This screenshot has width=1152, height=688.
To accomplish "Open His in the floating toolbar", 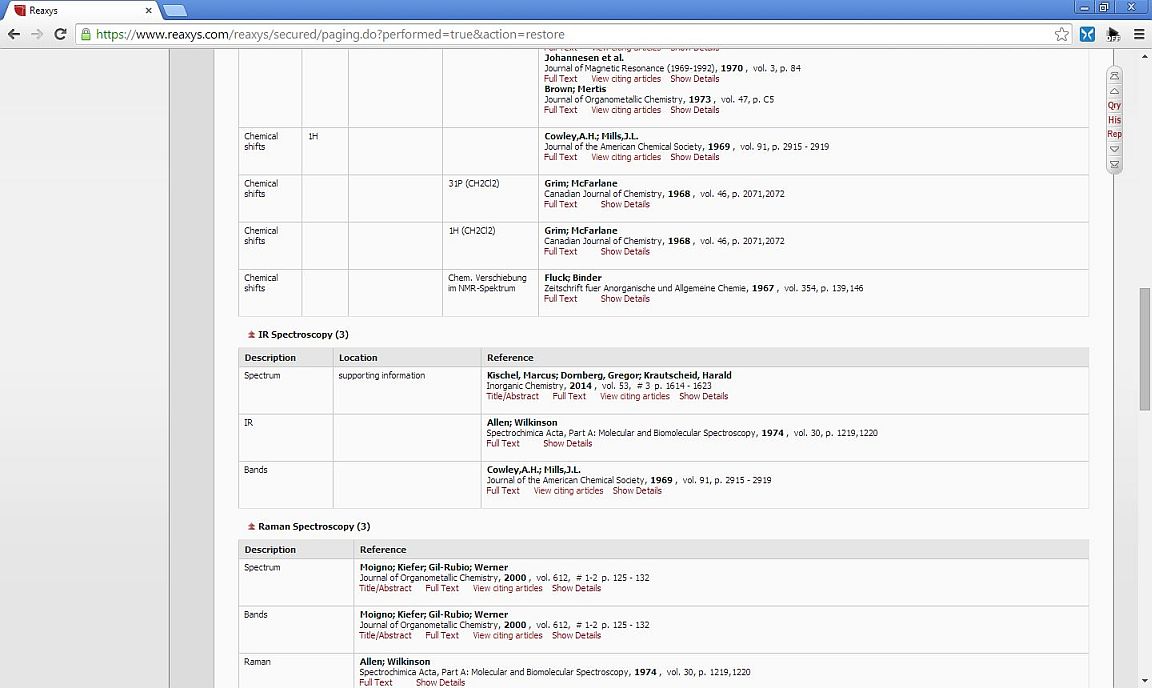I will [1115, 120].
